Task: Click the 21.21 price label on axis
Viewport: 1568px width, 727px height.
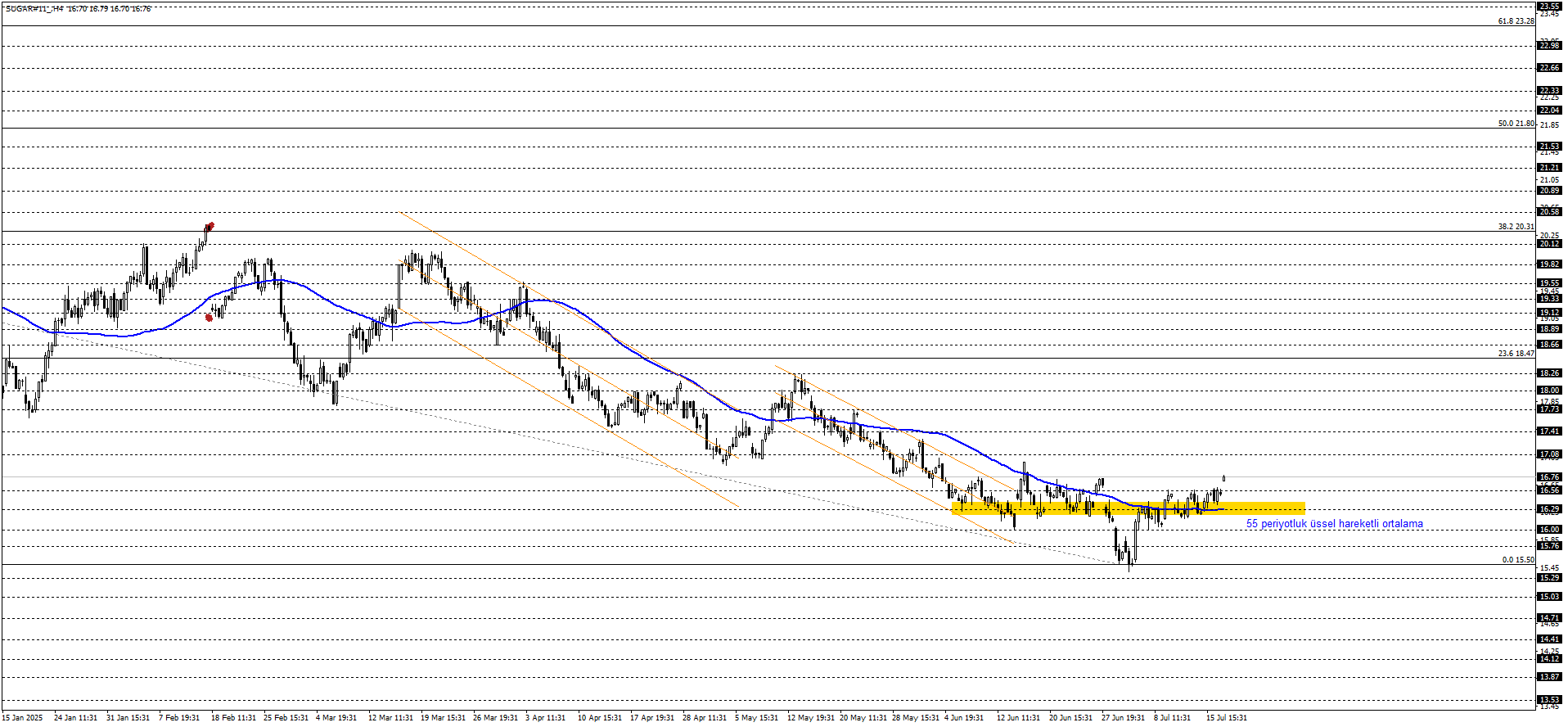Action: click(1549, 168)
